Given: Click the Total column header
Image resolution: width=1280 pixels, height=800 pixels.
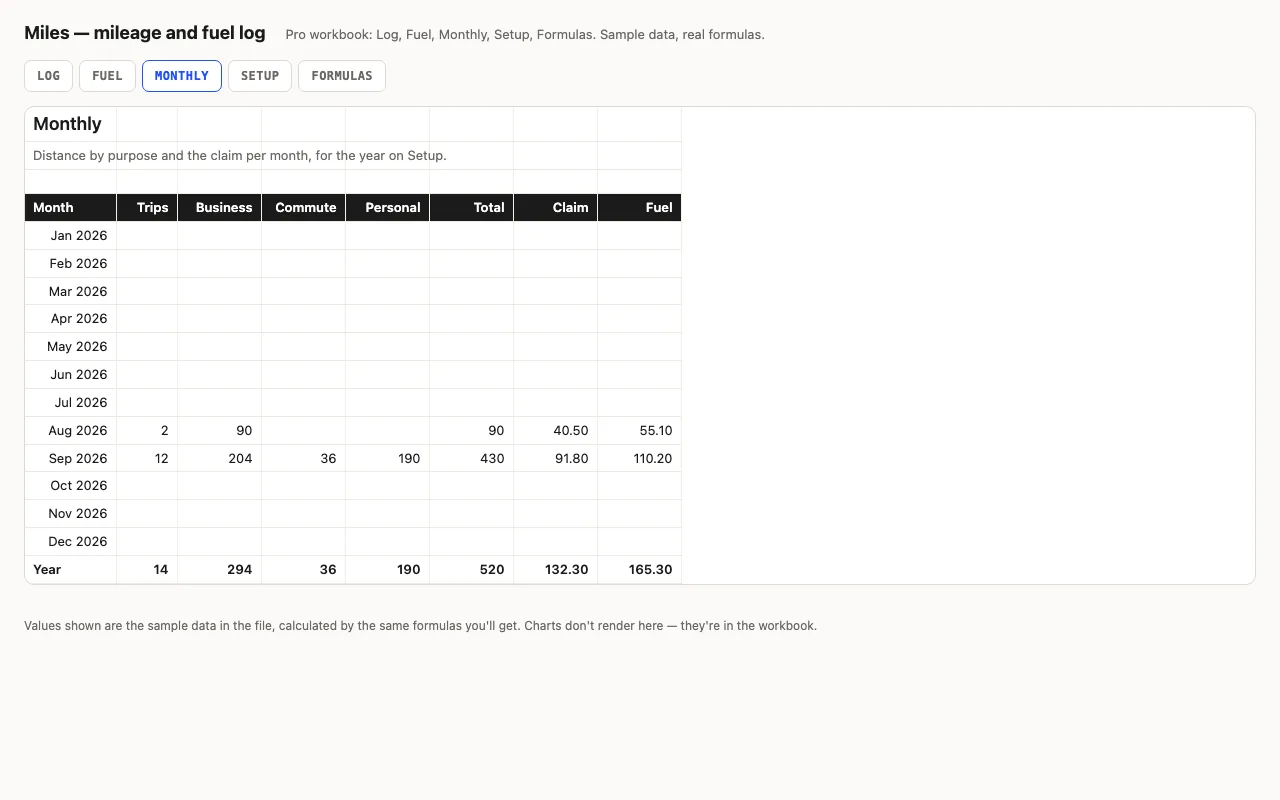Looking at the screenshot, I should pyautogui.click(x=472, y=208).
